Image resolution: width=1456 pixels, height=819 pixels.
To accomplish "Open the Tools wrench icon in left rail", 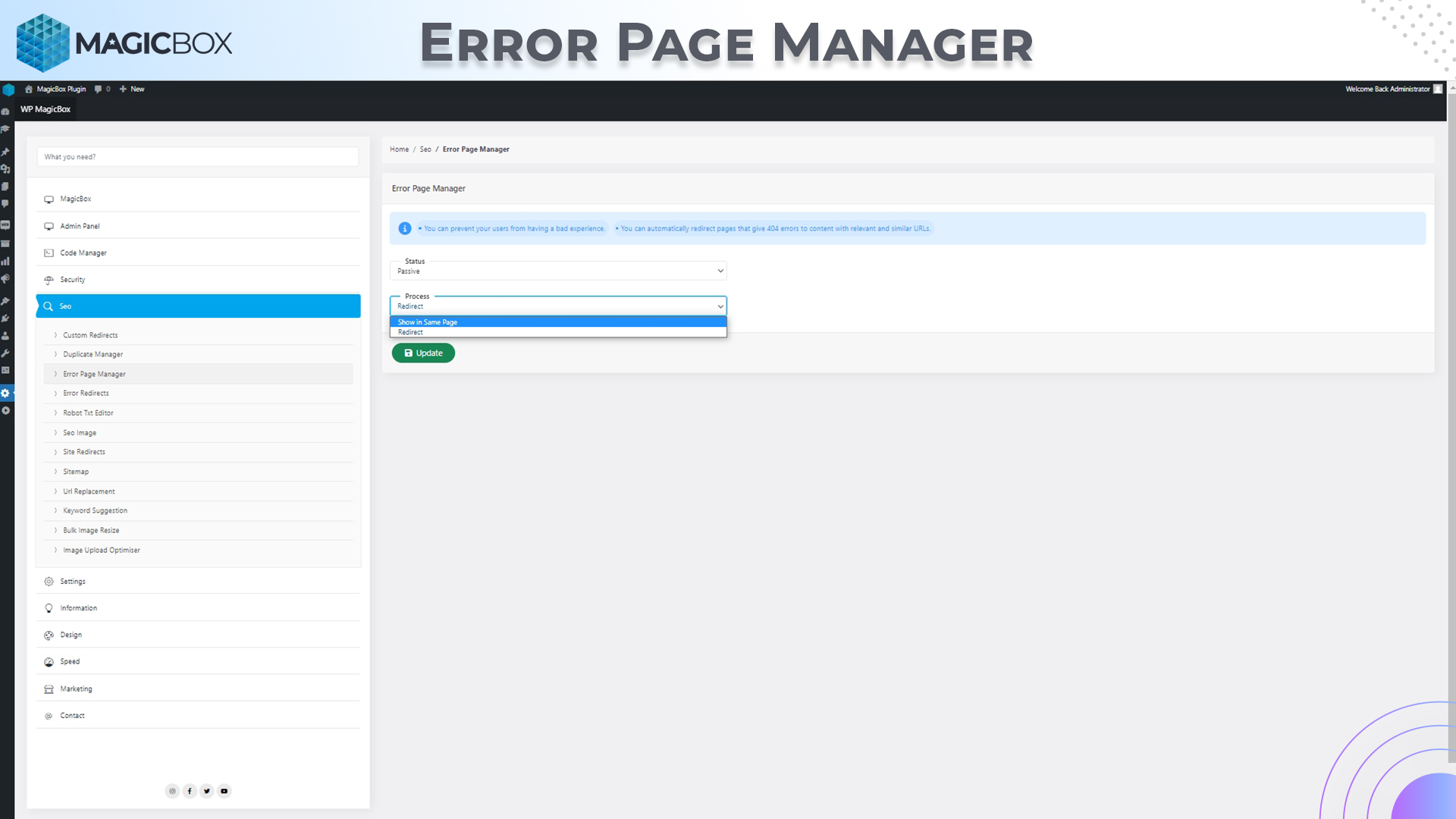I will (5, 353).
